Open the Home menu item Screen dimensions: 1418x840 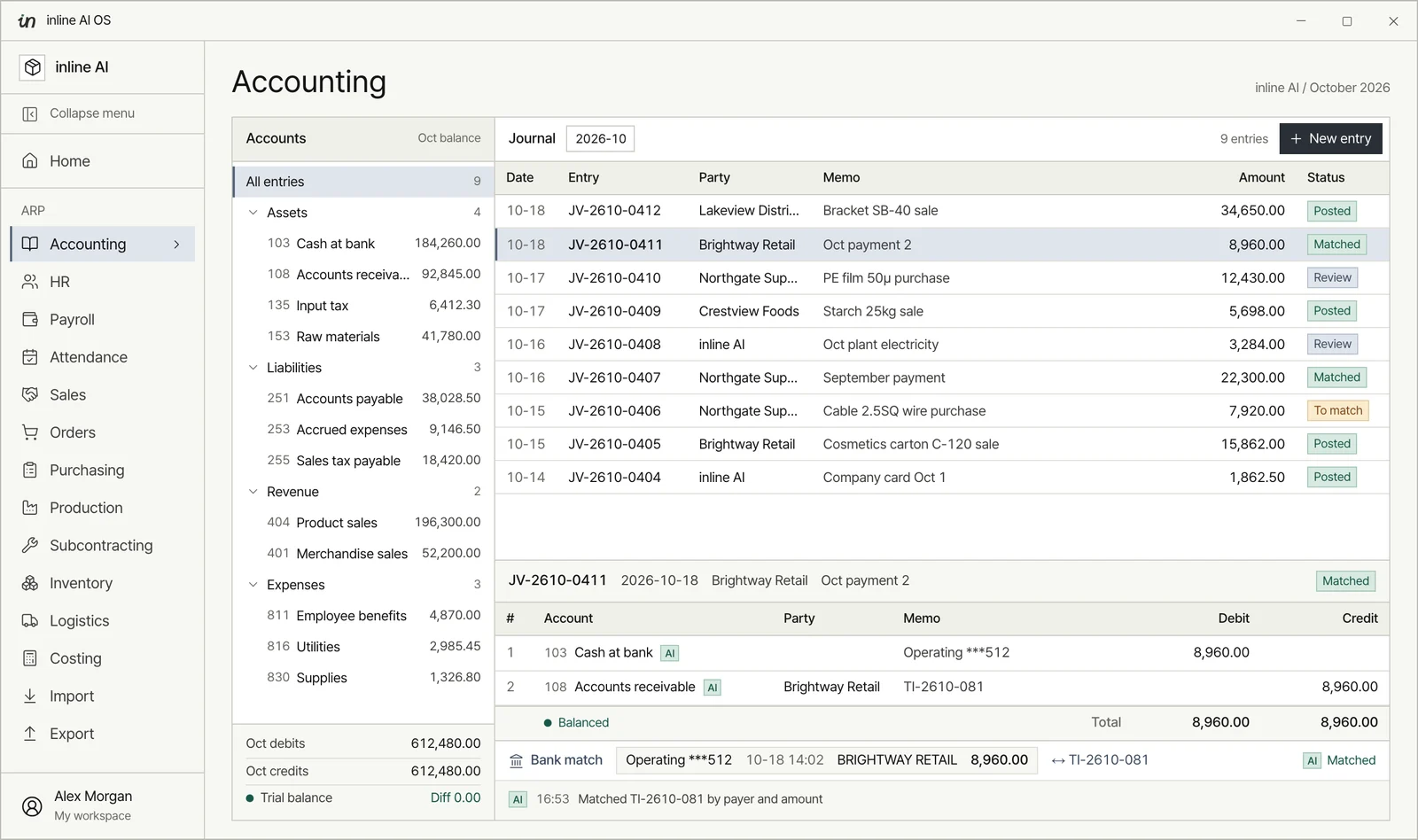[103, 161]
